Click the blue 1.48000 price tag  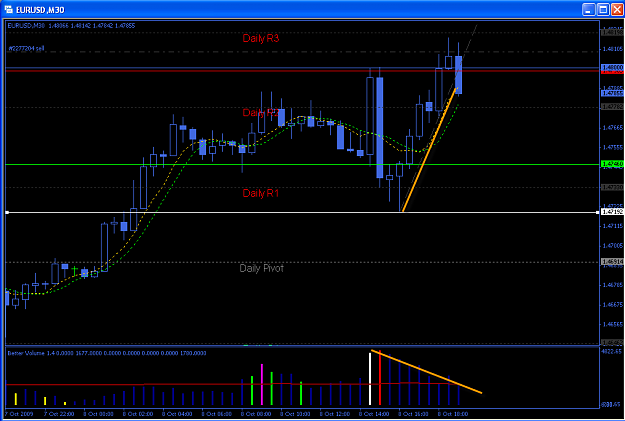click(x=612, y=67)
